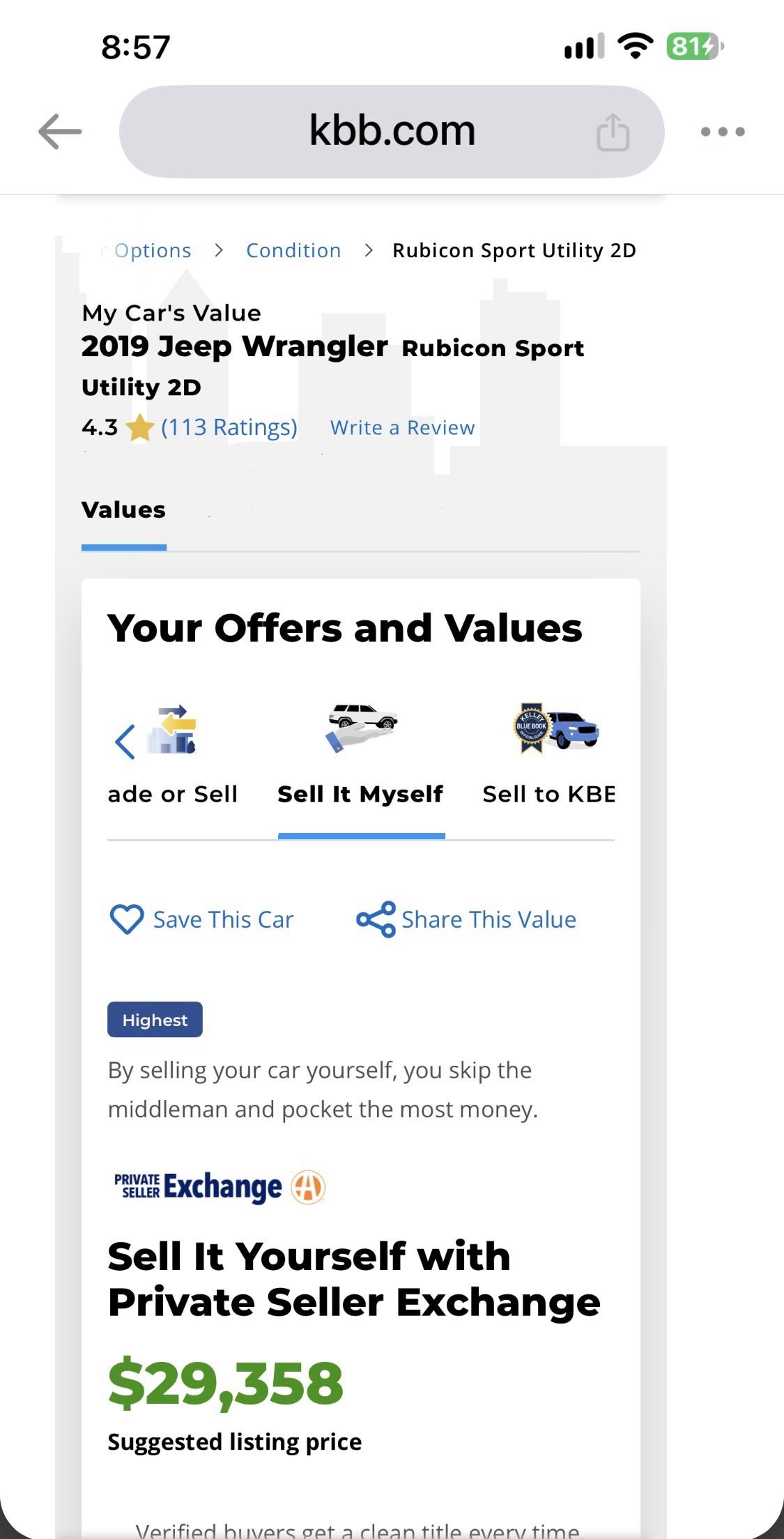The width and height of the screenshot is (784, 1539).
Task: Tap the Private Seller Exchange logo
Action: (220, 1187)
